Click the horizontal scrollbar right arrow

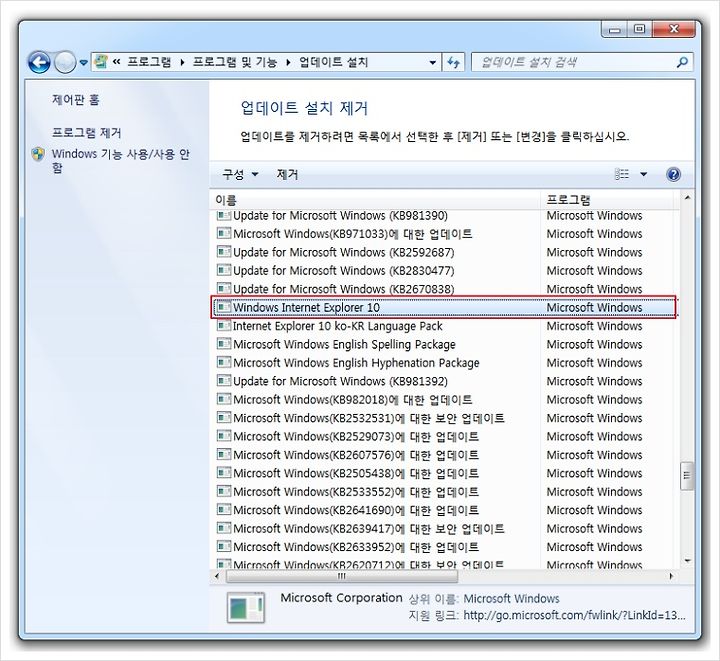(x=671, y=576)
